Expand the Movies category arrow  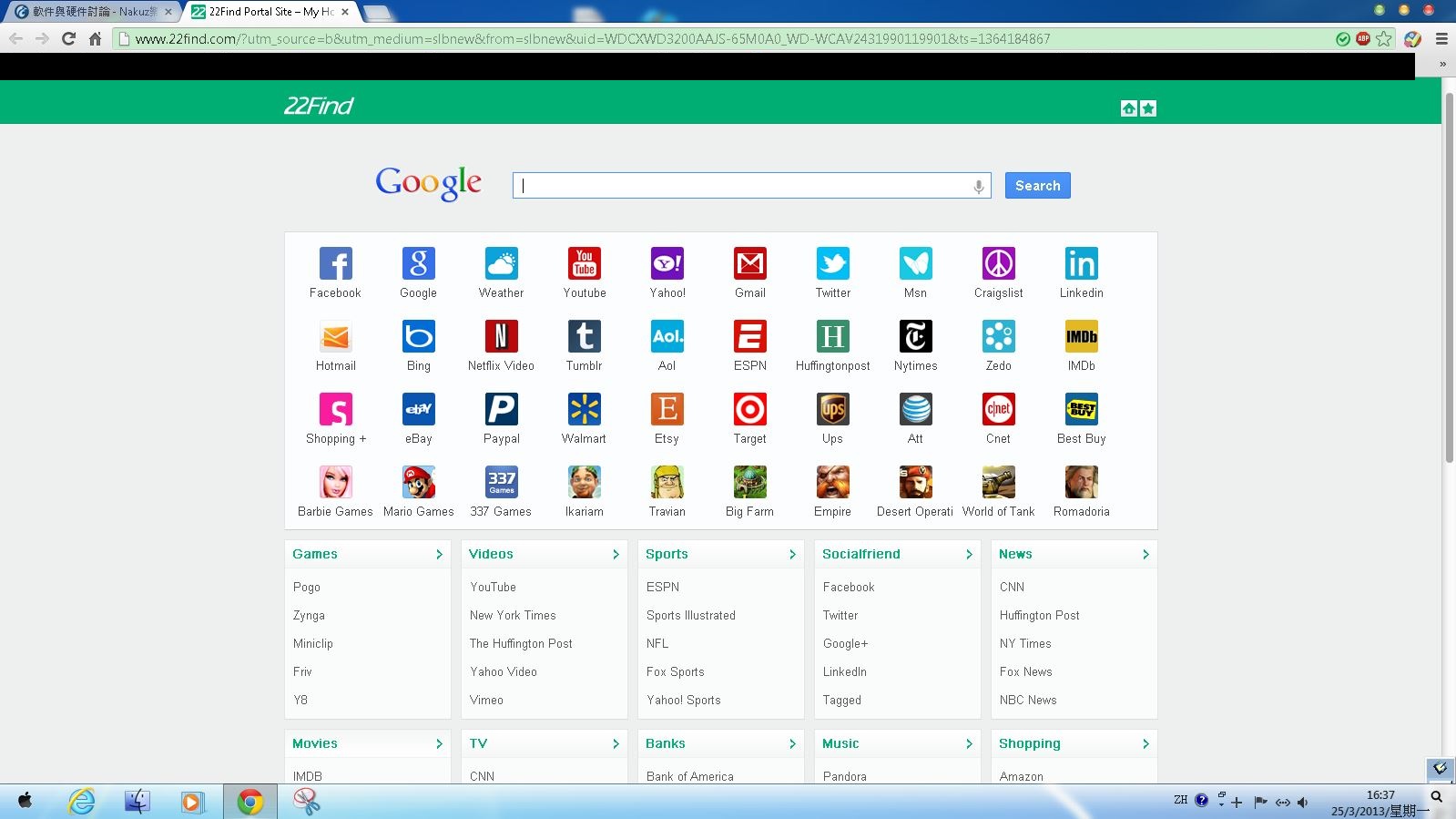pyautogui.click(x=439, y=743)
